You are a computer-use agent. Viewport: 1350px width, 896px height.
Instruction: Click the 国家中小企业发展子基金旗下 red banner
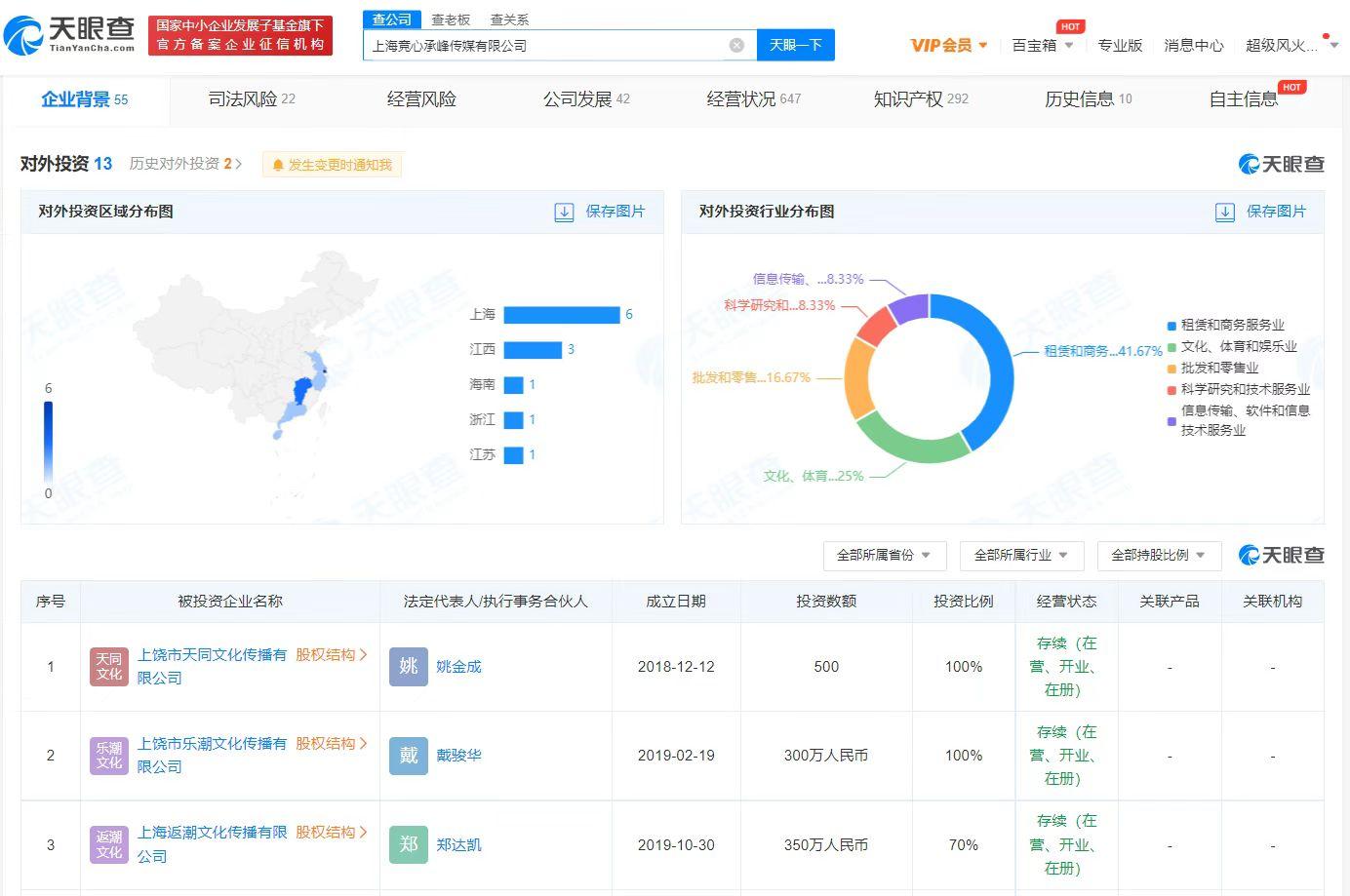click(x=240, y=35)
